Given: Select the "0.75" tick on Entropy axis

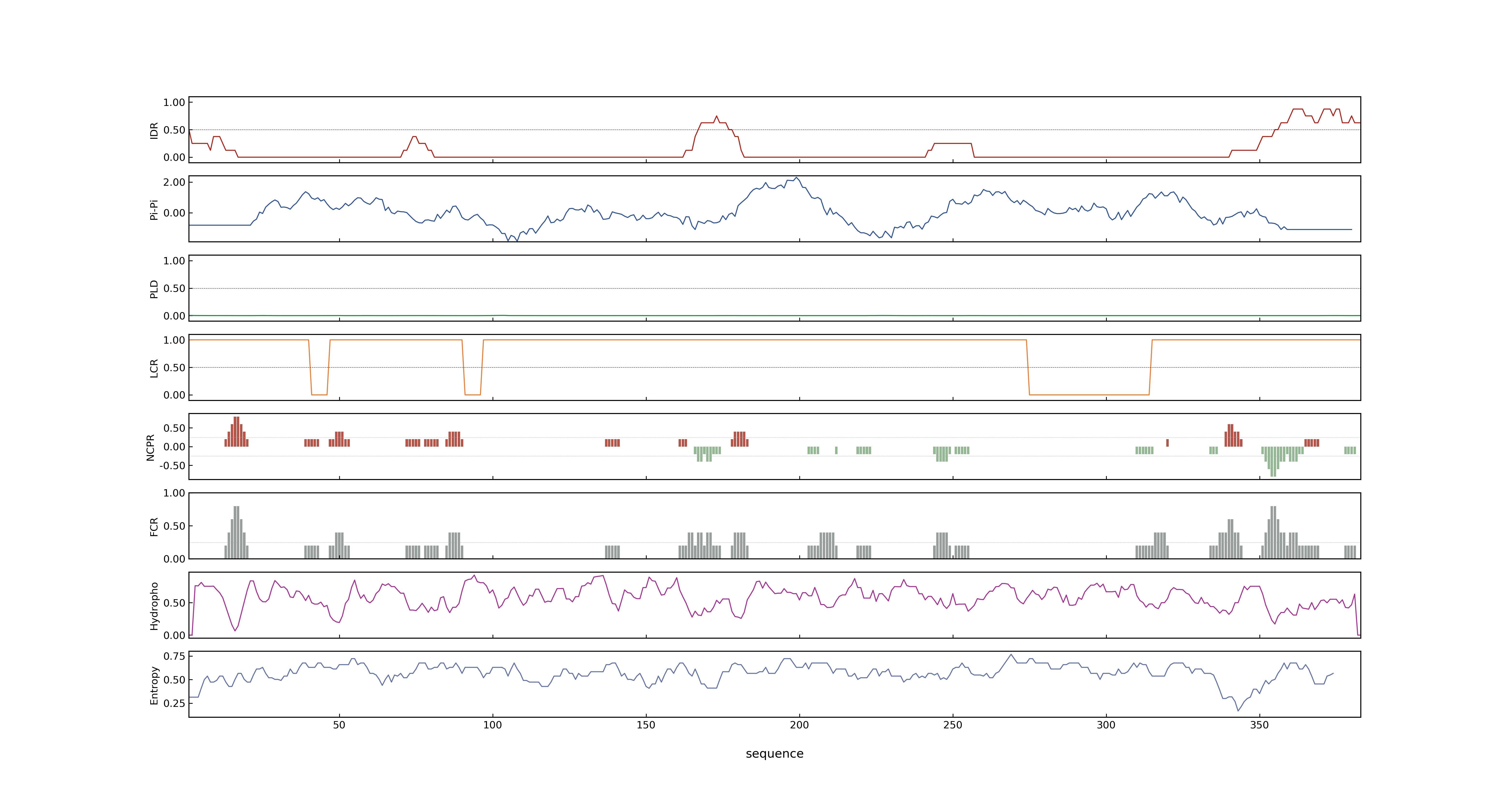Looking at the screenshot, I should (x=174, y=656).
